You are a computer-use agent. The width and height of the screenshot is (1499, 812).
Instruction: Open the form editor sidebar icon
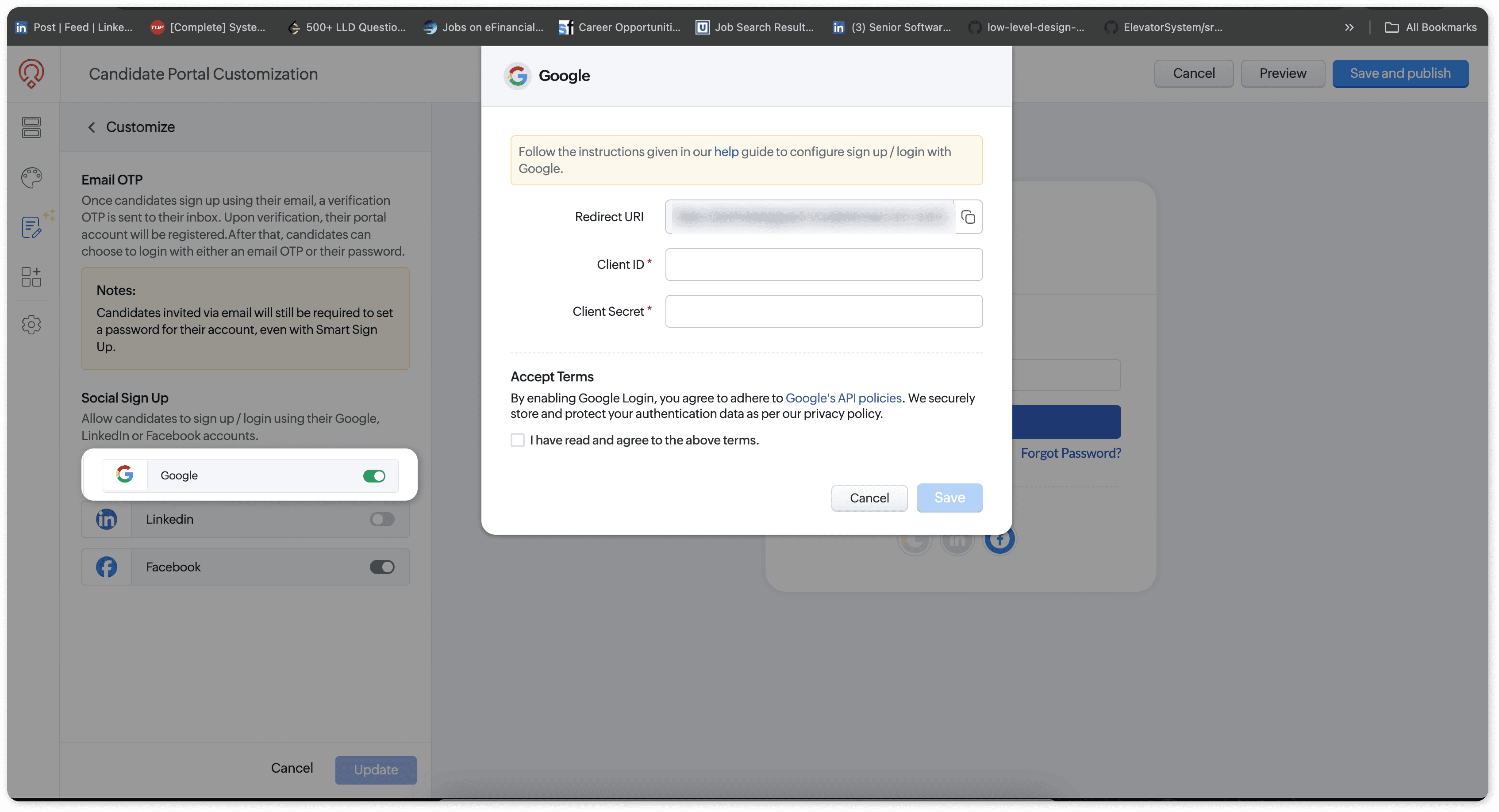[31, 227]
